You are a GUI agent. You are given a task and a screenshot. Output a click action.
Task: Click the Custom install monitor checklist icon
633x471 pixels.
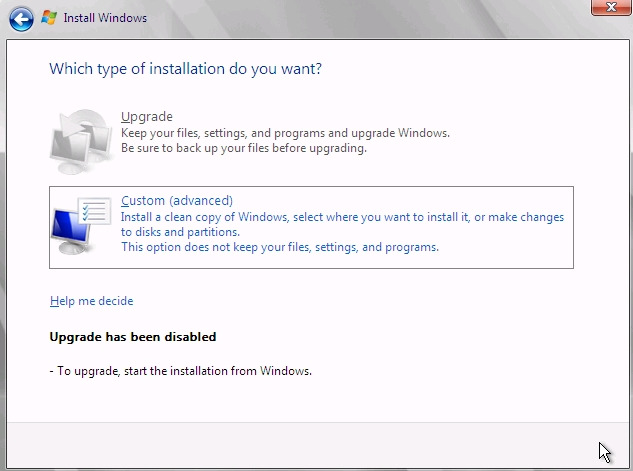coord(82,226)
